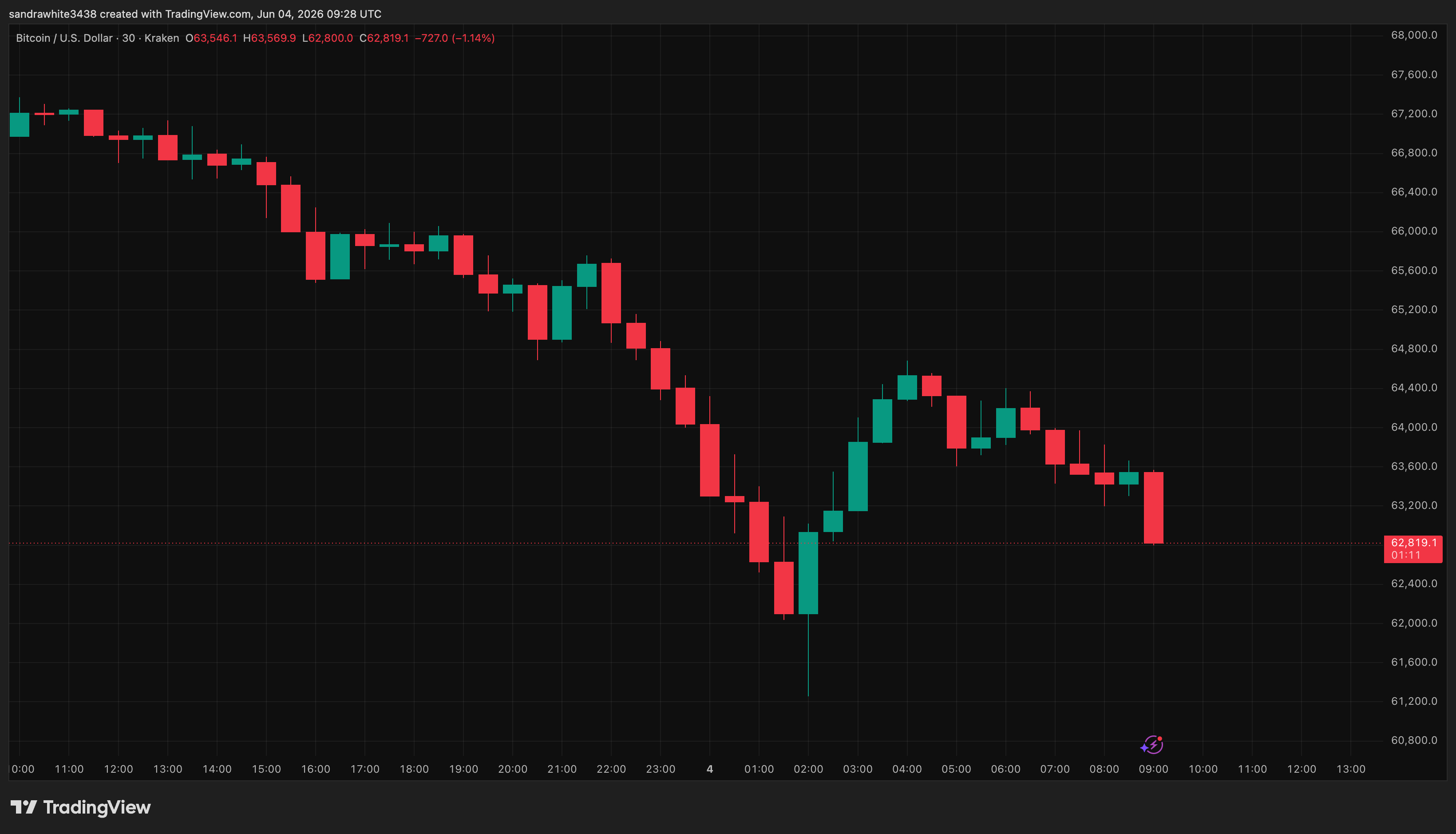
Task: Click the 60,800.0 price scale label
Action: [x=1414, y=740]
